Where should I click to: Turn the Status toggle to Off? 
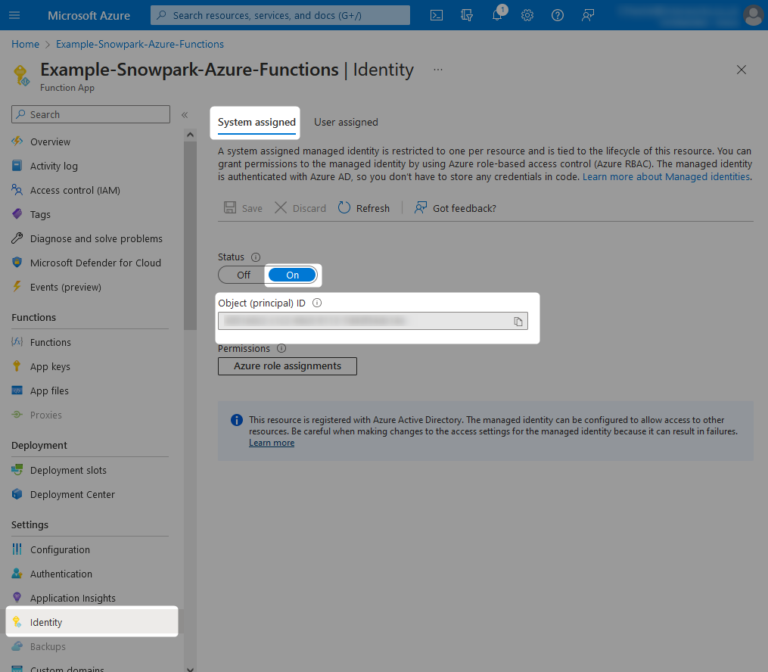click(x=243, y=275)
